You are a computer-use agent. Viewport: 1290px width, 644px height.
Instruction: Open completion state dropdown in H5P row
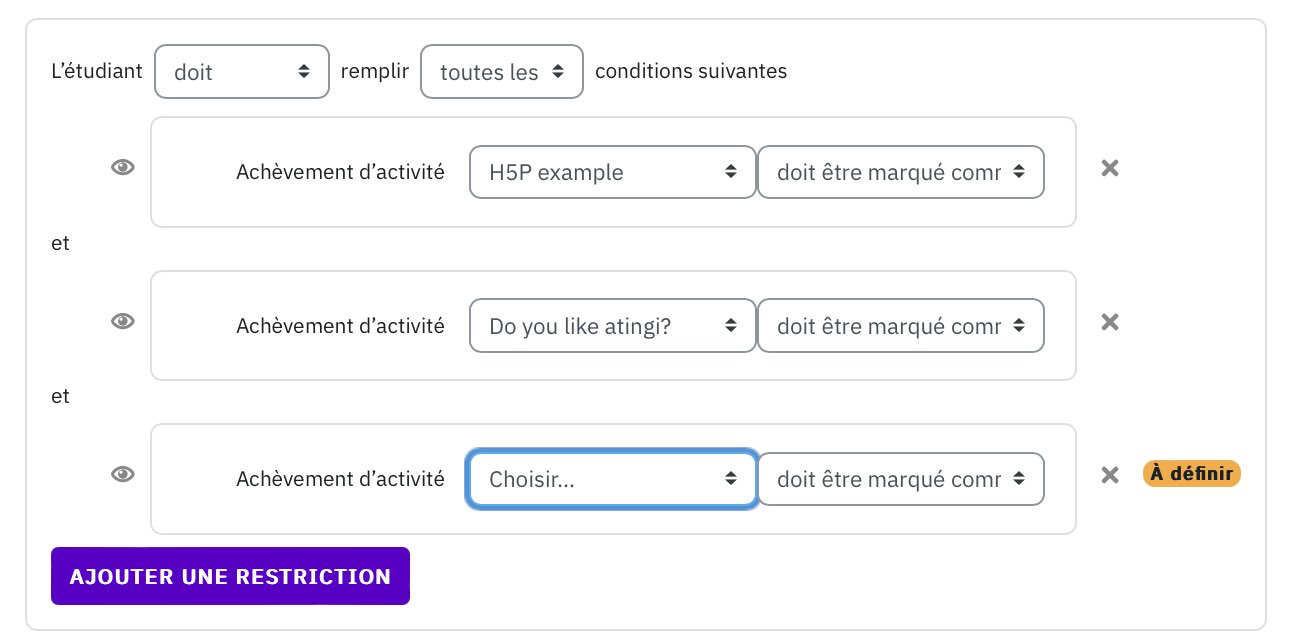point(901,172)
